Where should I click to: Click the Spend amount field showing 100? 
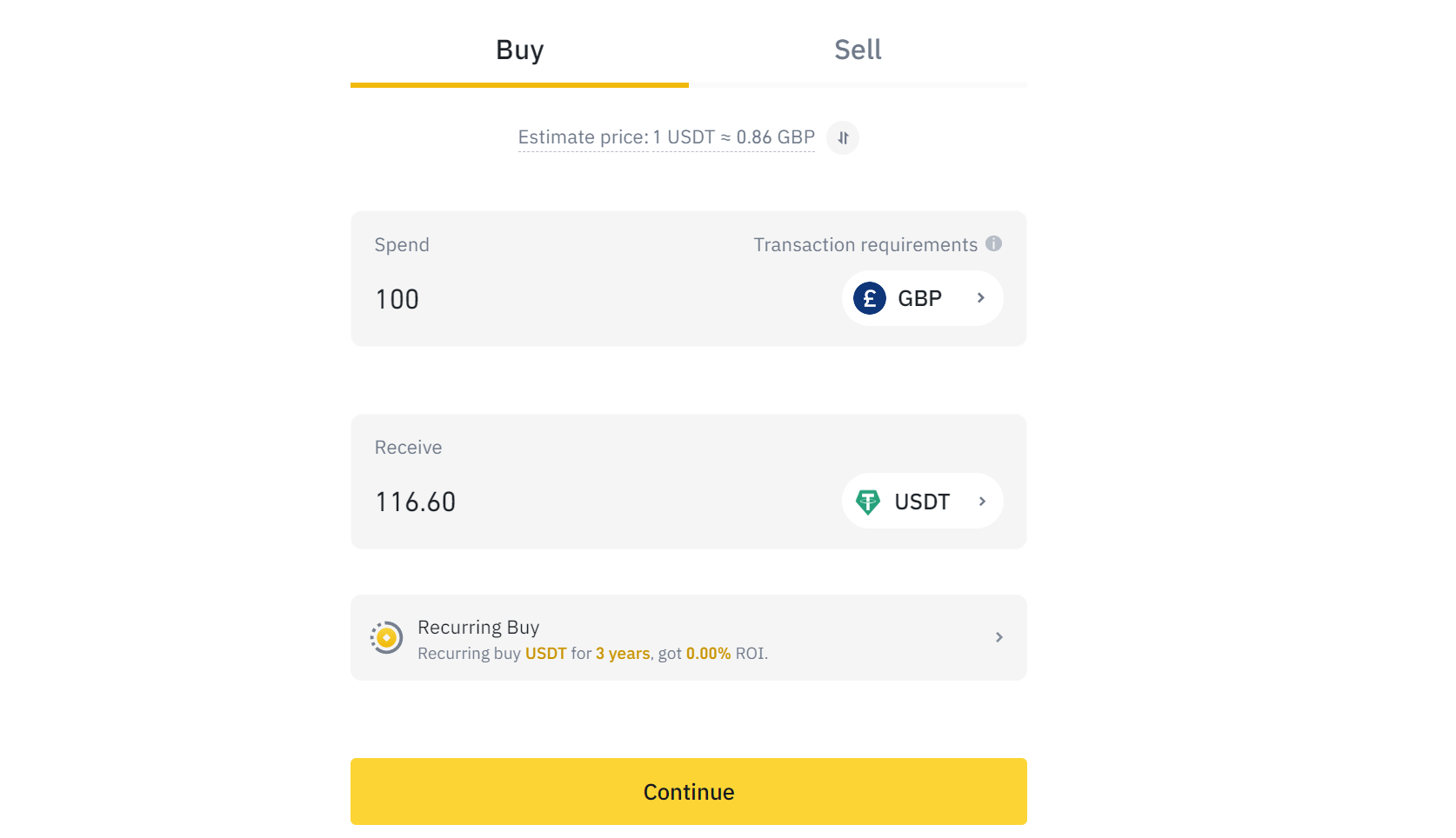(x=397, y=298)
